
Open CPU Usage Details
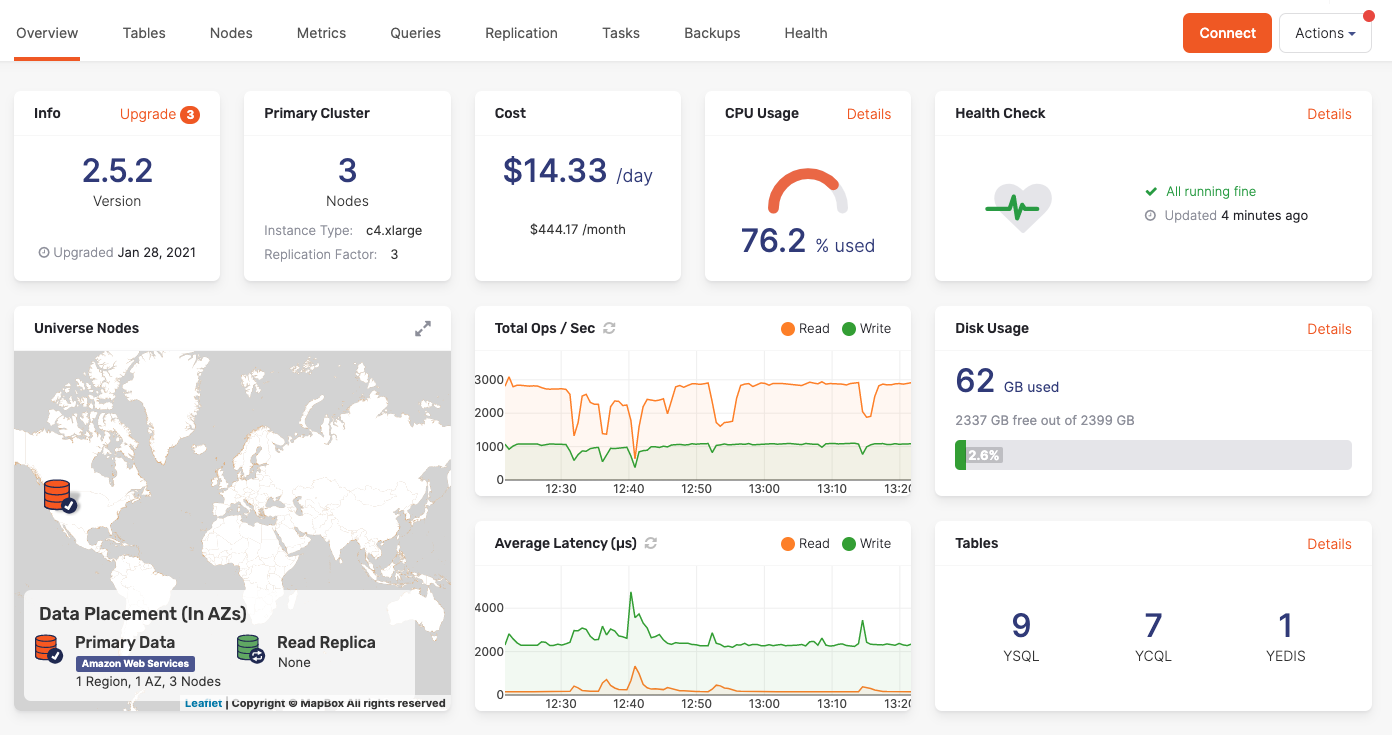869,114
